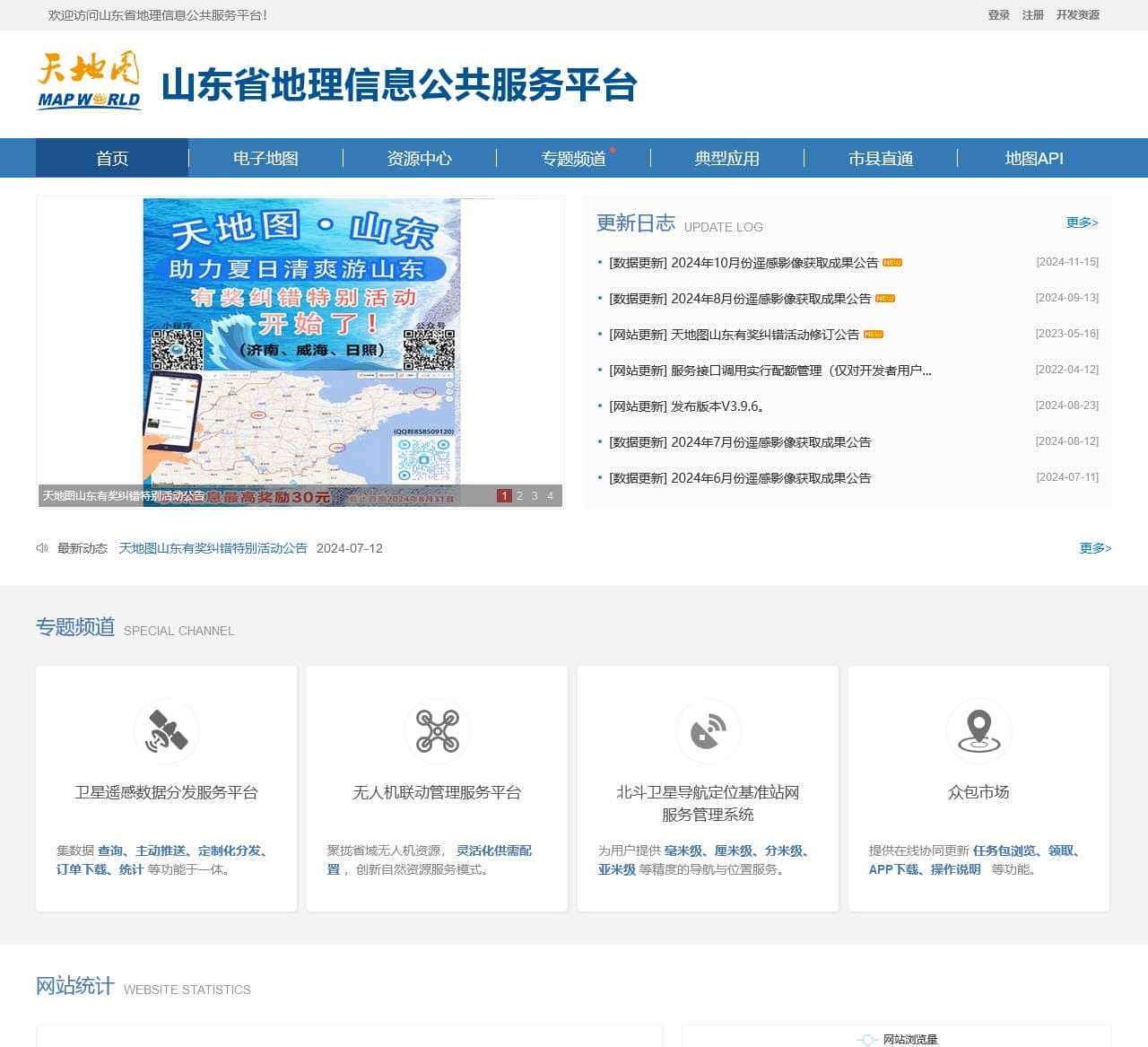Open the 资源中心 navigation tab

point(419,158)
